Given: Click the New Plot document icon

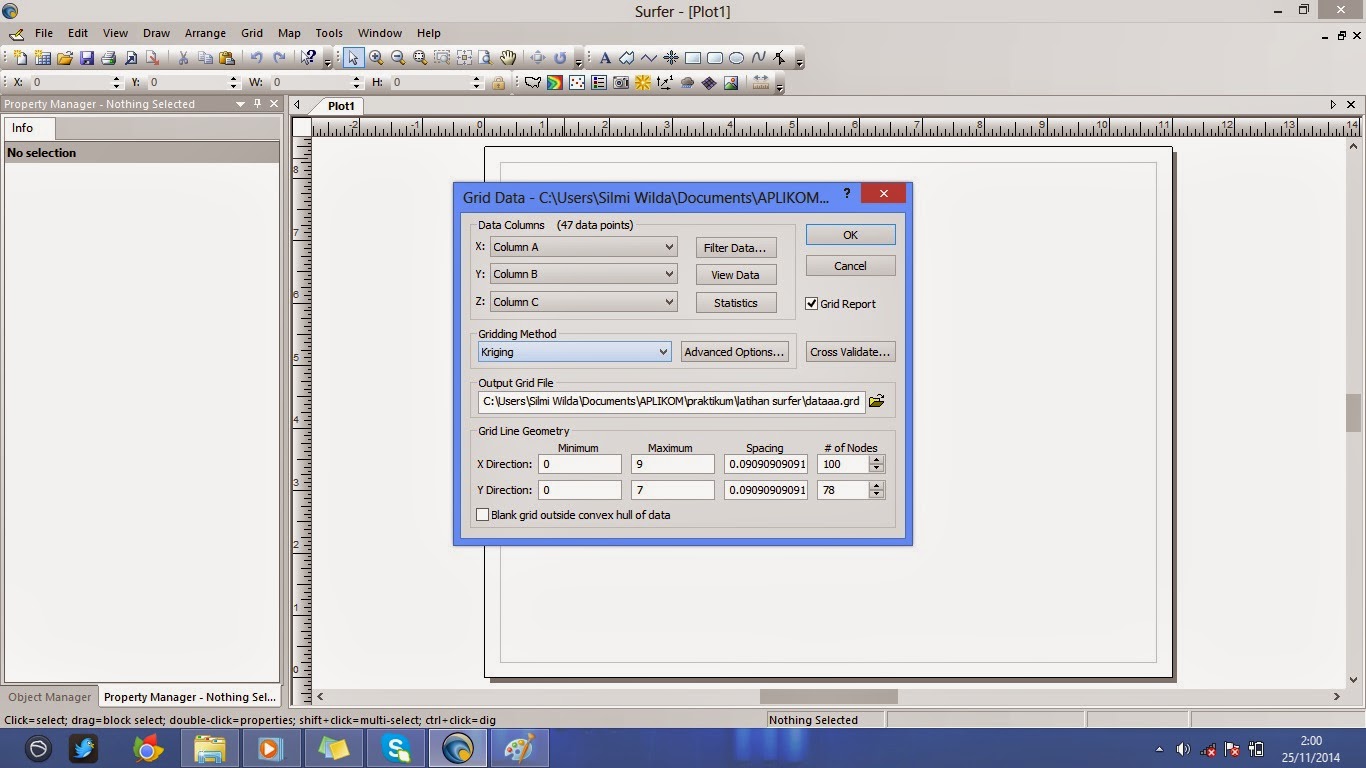Looking at the screenshot, I should tap(20, 58).
